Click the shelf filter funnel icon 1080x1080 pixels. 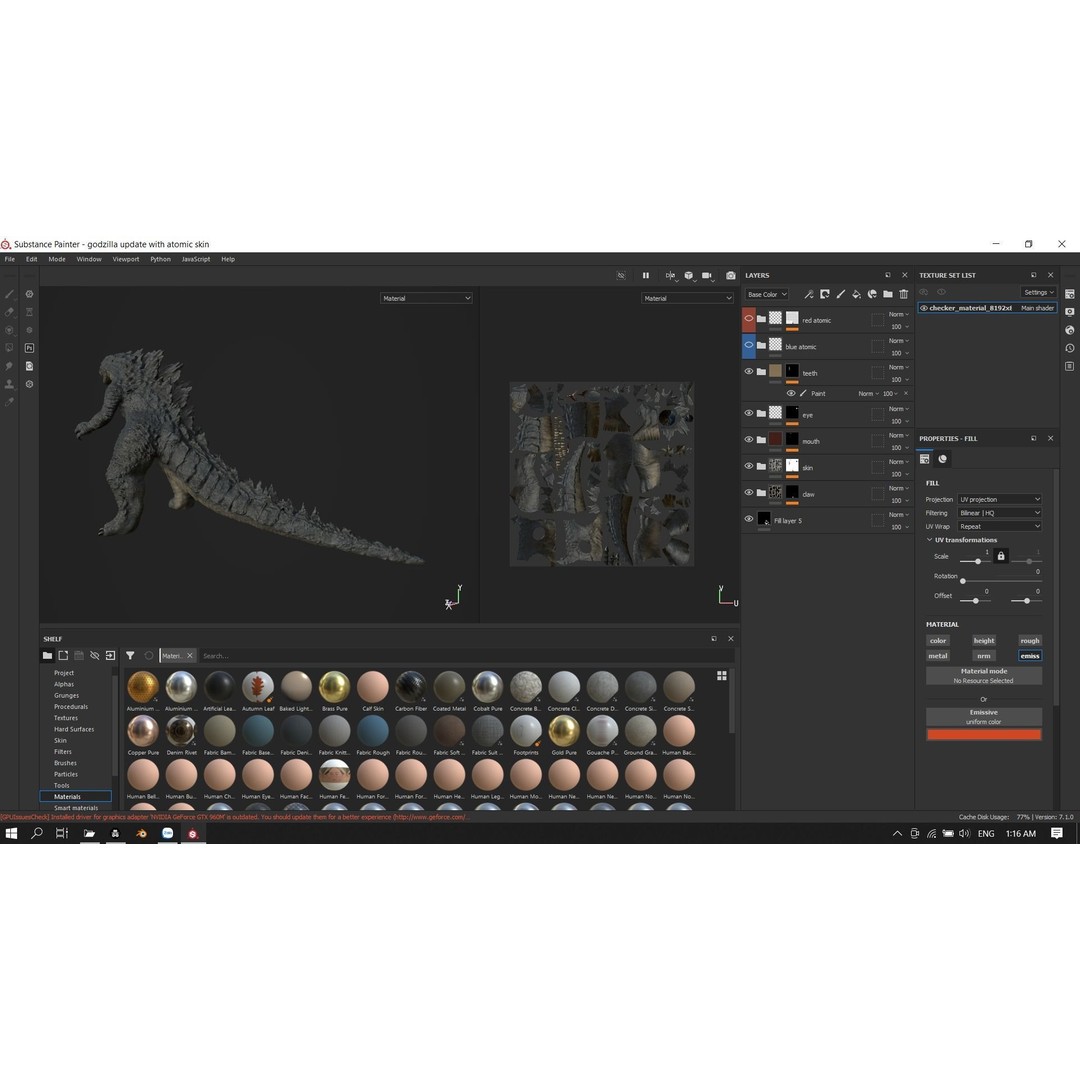[130, 656]
